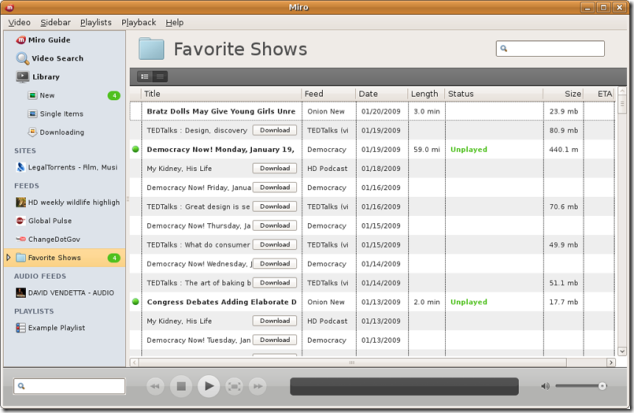Skip to next item
The height and width of the screenshot is (413, 634).
[x=258, y=386]
